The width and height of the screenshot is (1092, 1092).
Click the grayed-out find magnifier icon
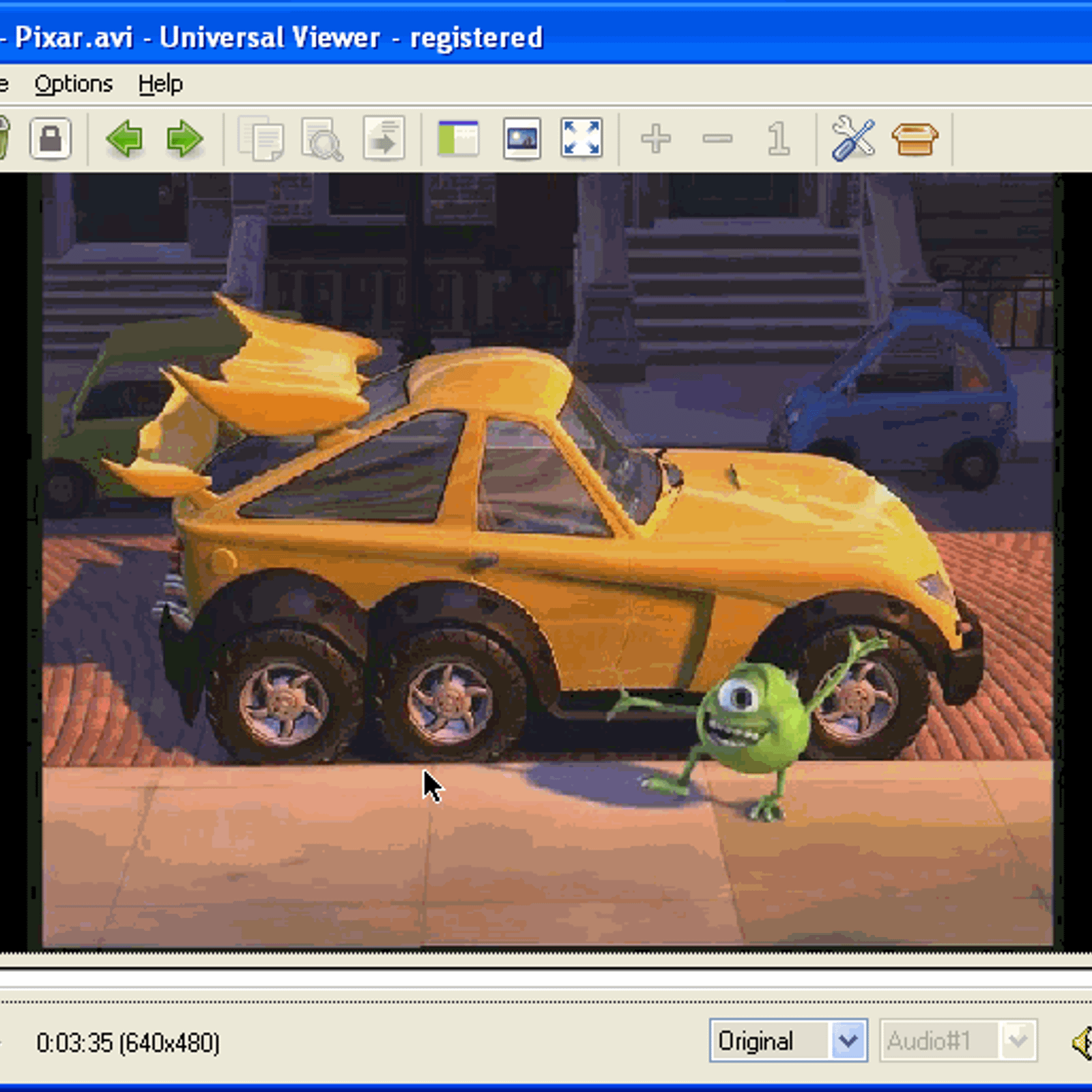[322, 139]
